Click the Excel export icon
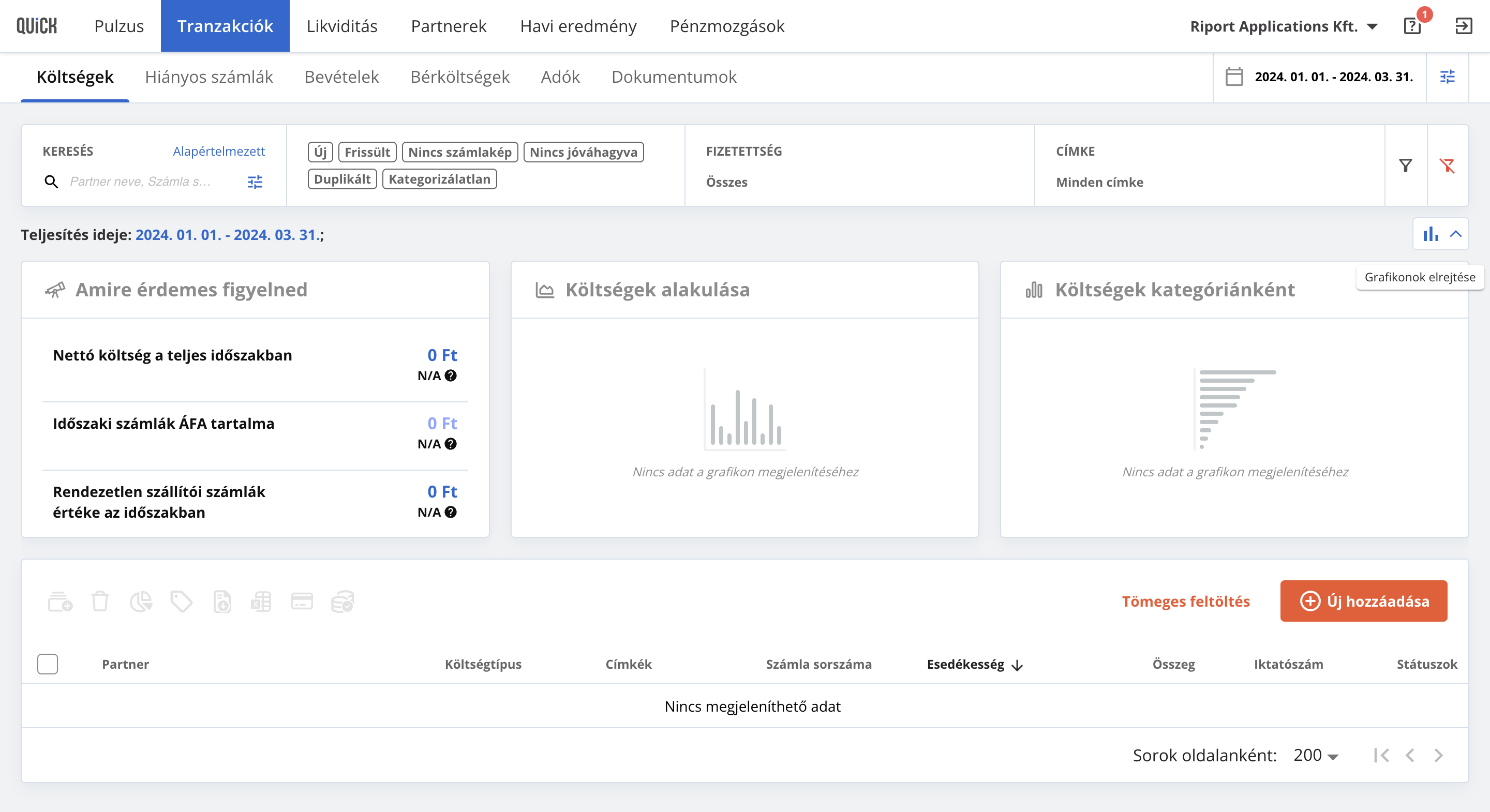Viewport: 1490px width, 812px height. point(261,602)
